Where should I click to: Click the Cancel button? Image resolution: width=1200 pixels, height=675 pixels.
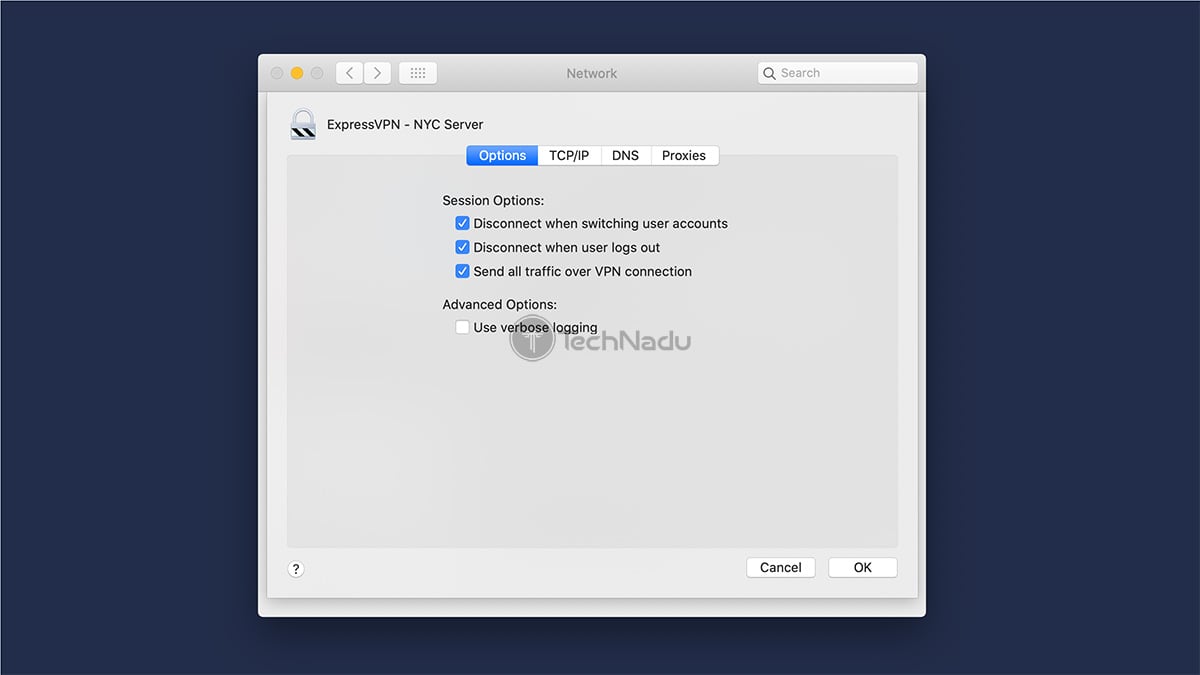[x=781, y=567]
